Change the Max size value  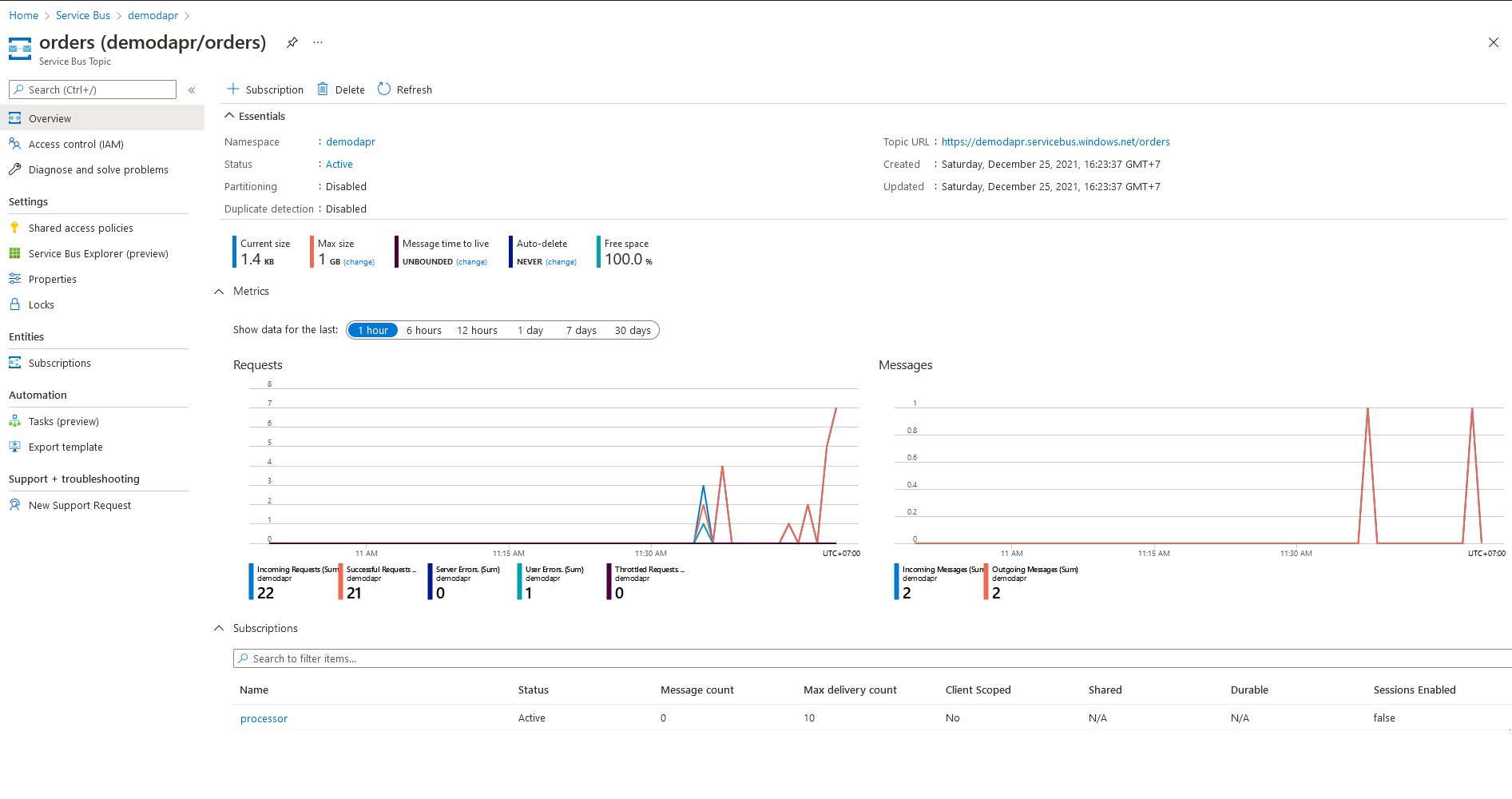(x=359, y=262)
